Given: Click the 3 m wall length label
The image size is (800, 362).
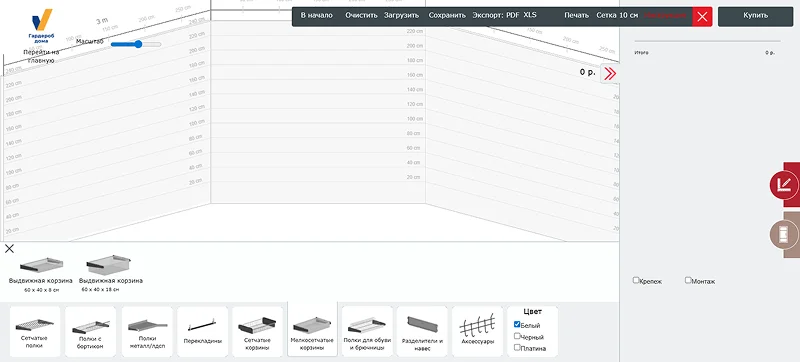Looking at the screenshot, I should (x=102, y=21).
